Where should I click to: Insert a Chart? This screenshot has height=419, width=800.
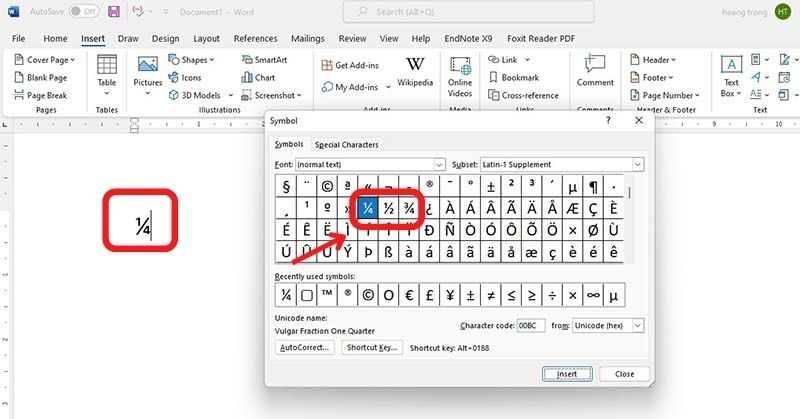(258, 78)
